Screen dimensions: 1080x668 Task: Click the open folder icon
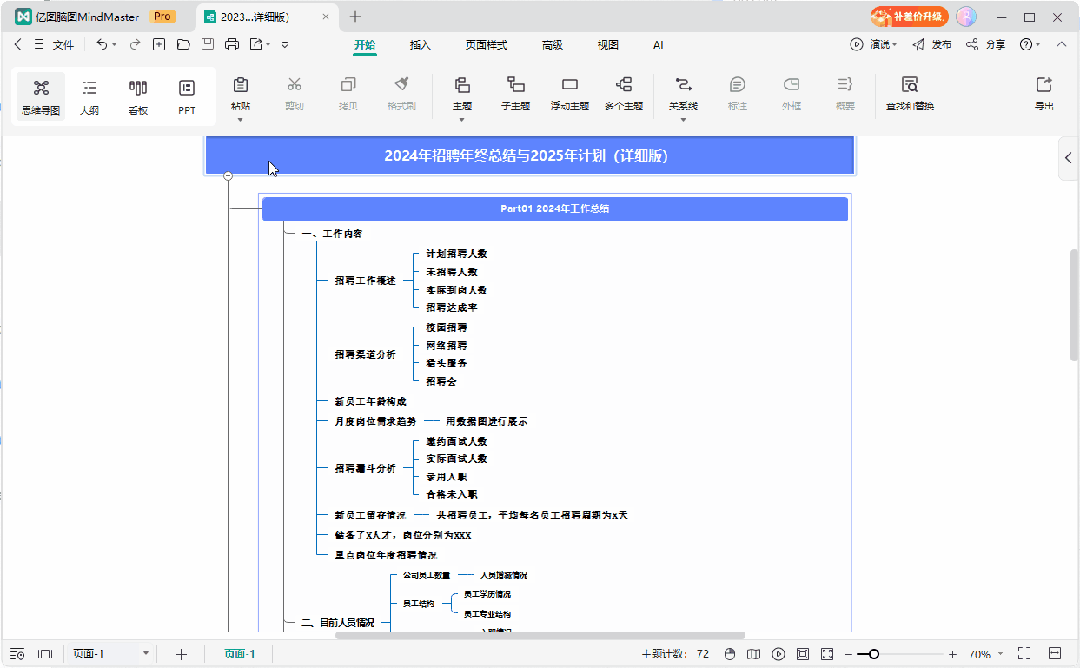183,45
